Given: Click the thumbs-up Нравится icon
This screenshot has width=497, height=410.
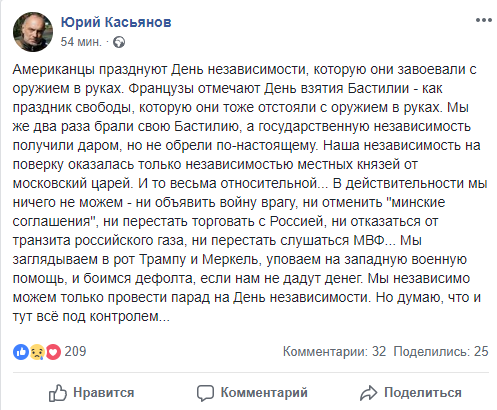Looking at the screenshot, I should click(58, 393).
